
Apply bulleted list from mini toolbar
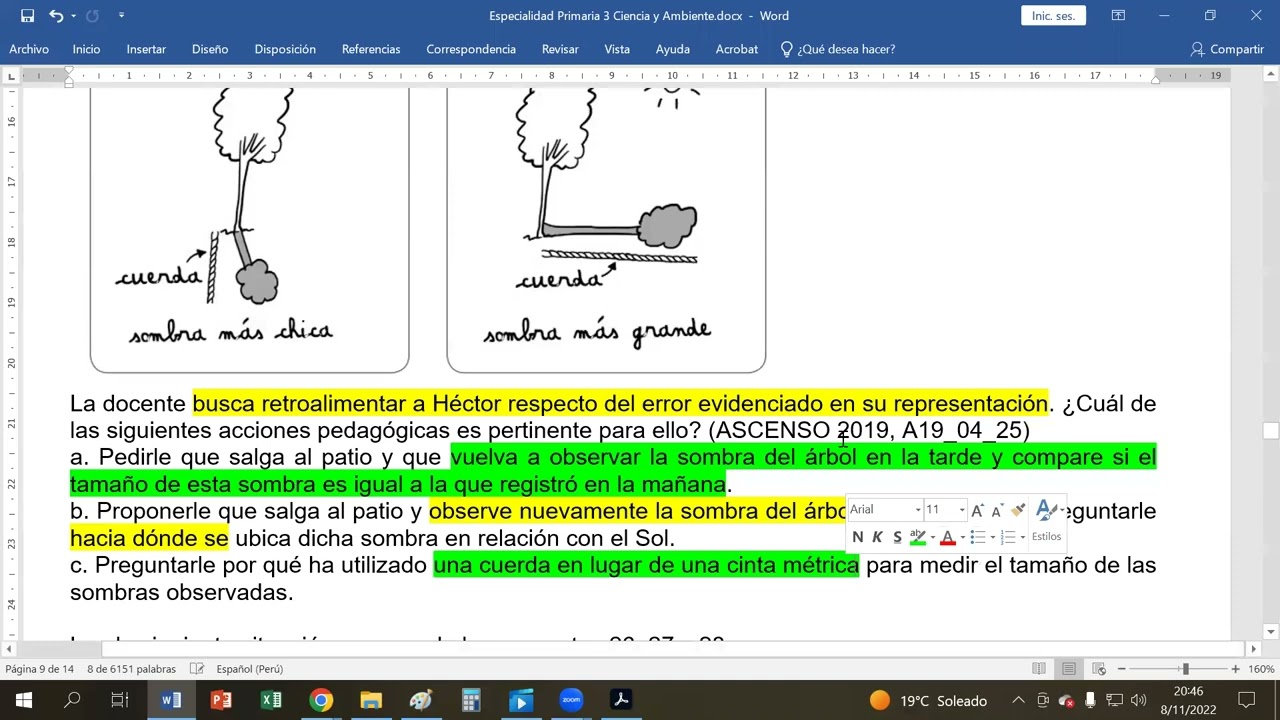click(x=978, y=537)
